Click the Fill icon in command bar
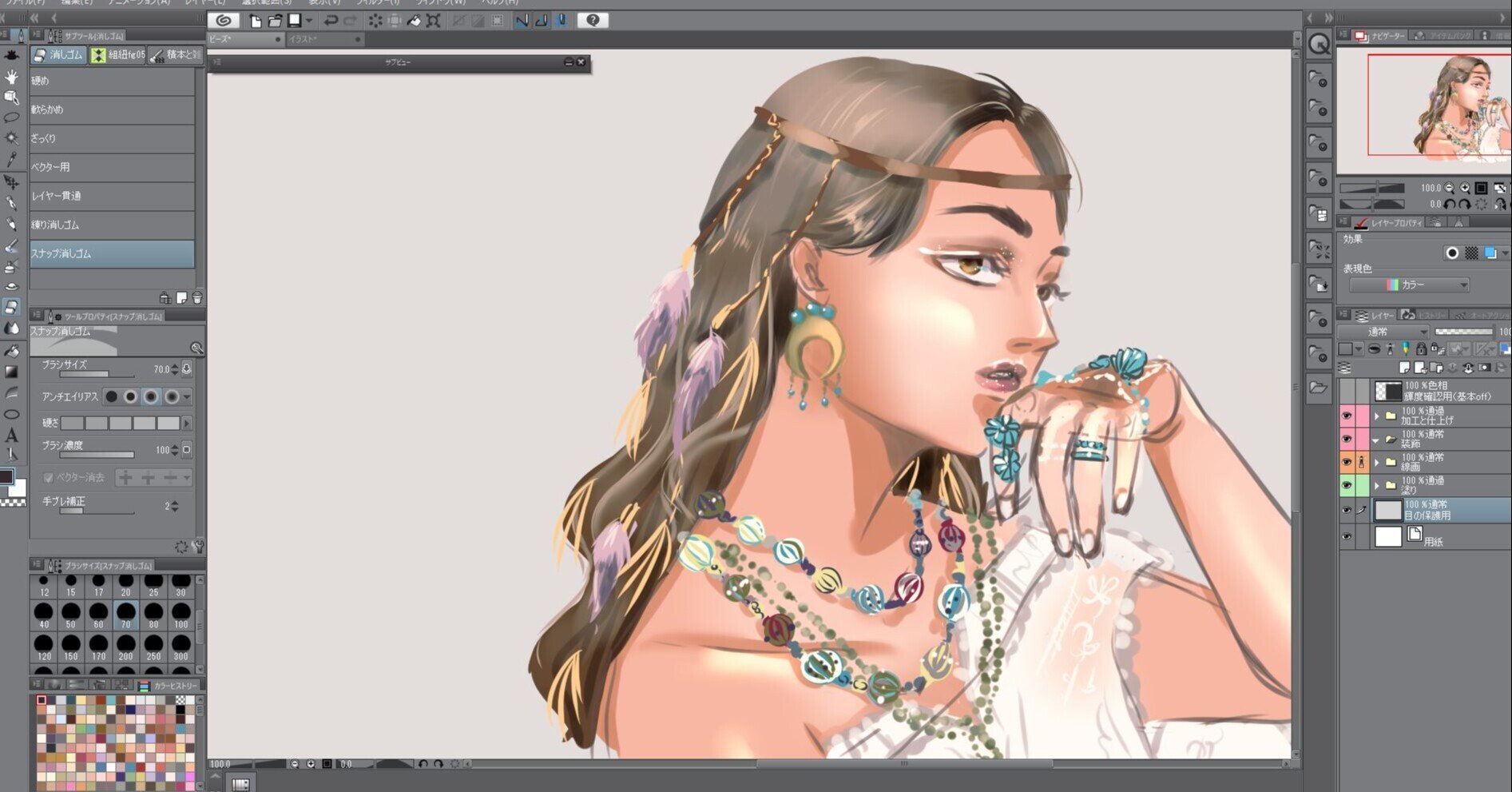The width and height of the screenshot is (1512, 792). 414,21
